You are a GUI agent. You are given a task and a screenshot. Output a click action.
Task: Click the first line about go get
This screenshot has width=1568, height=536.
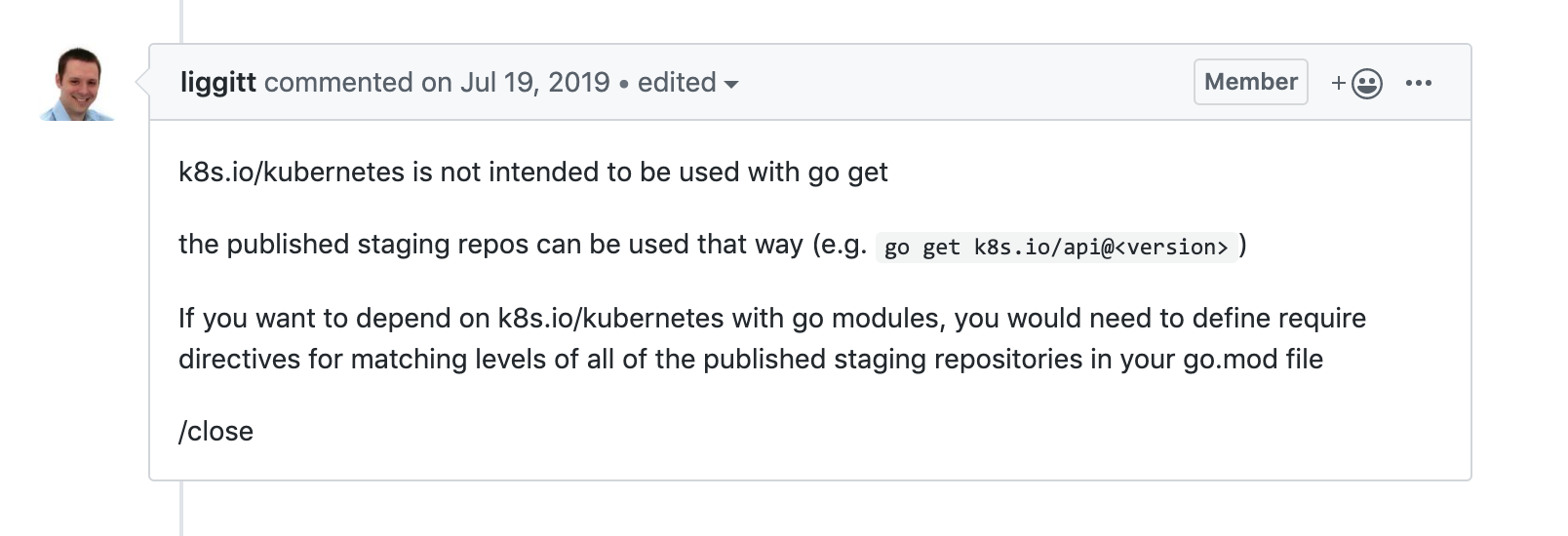point(532,172)
